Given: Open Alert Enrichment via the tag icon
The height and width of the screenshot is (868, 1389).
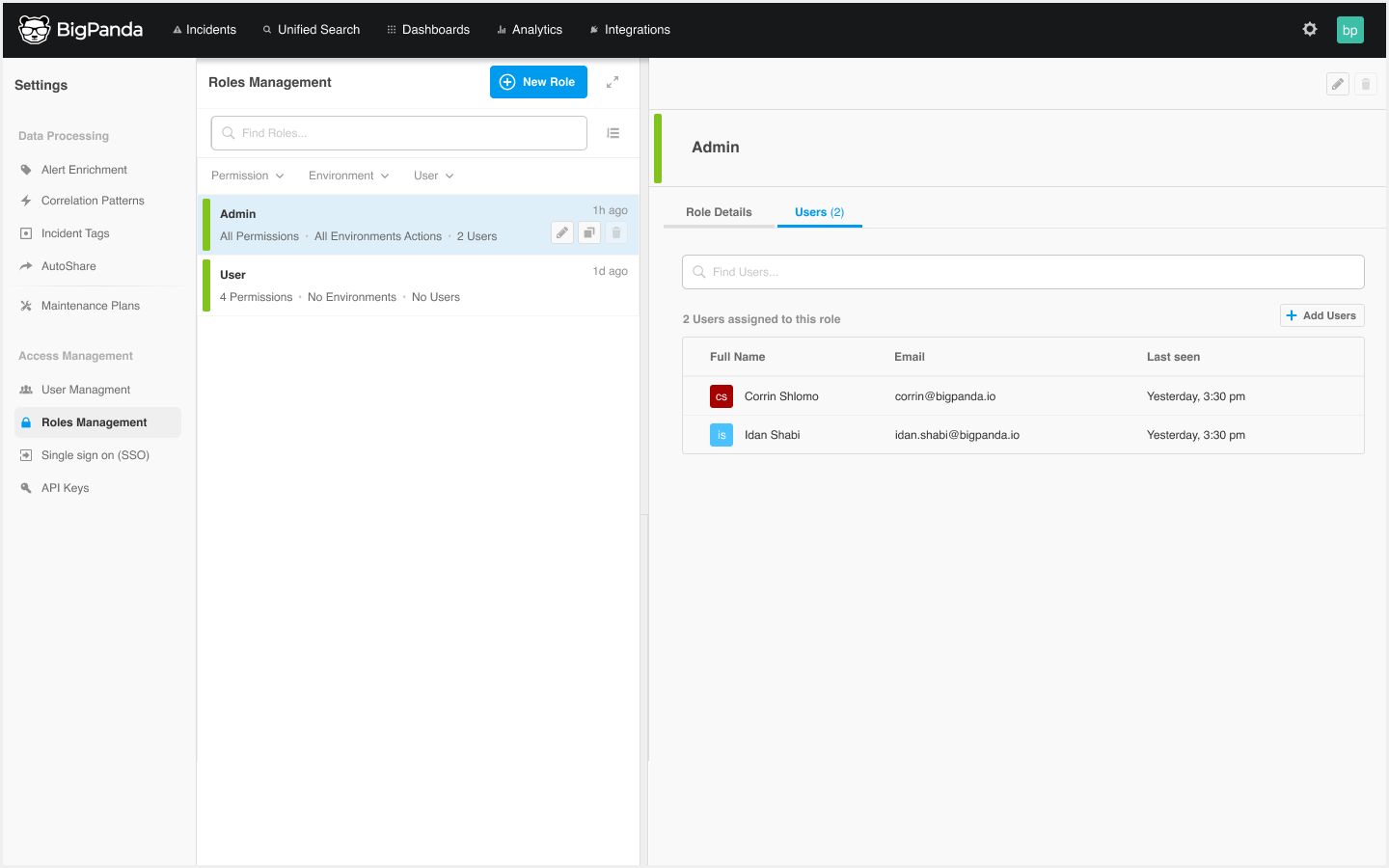Looking at the screenshot, I should tap(26, 169).
